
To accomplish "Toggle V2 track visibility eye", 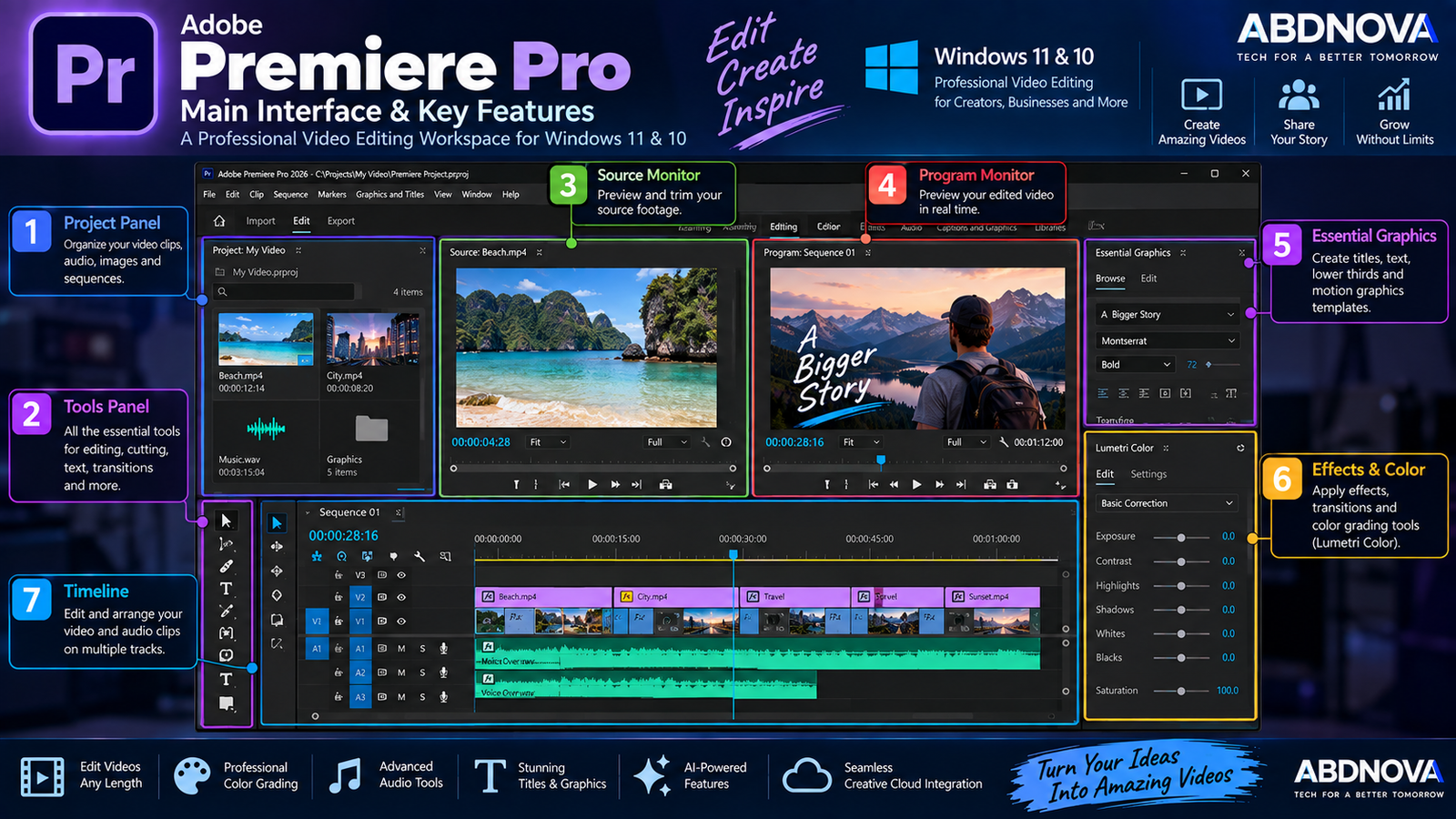I will point(401,598).
